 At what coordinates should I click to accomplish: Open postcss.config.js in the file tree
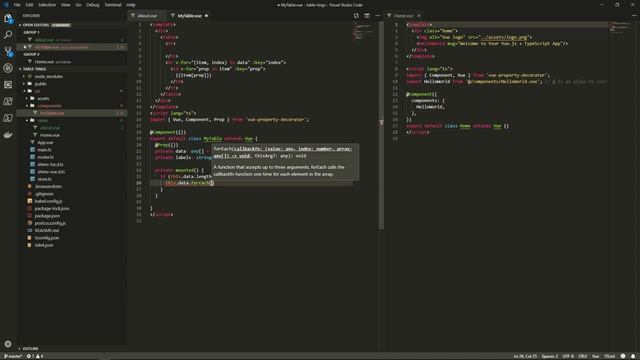(50, 223)
